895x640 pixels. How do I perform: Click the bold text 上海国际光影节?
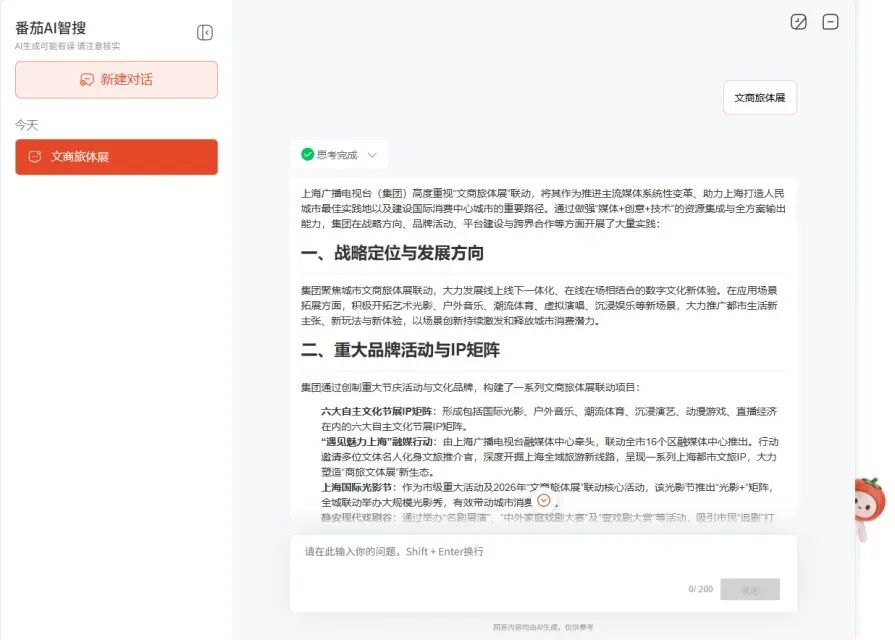pos(356,488)
